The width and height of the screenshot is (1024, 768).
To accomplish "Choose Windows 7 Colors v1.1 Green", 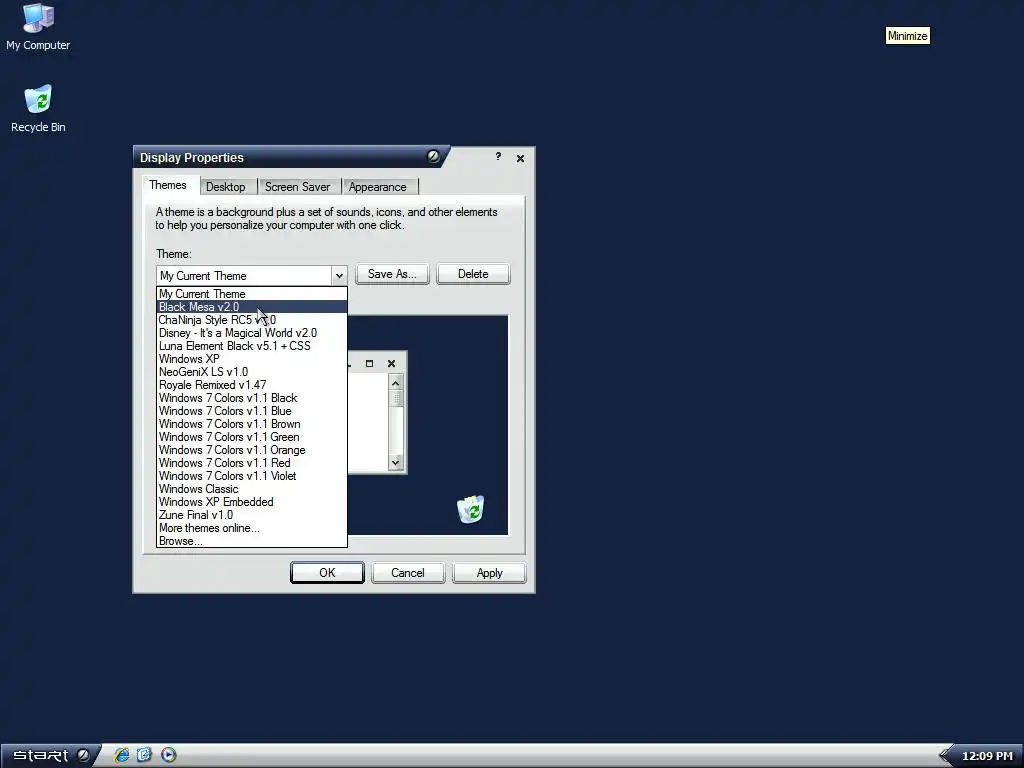I will pyautogui.click(x=251, y=438).
